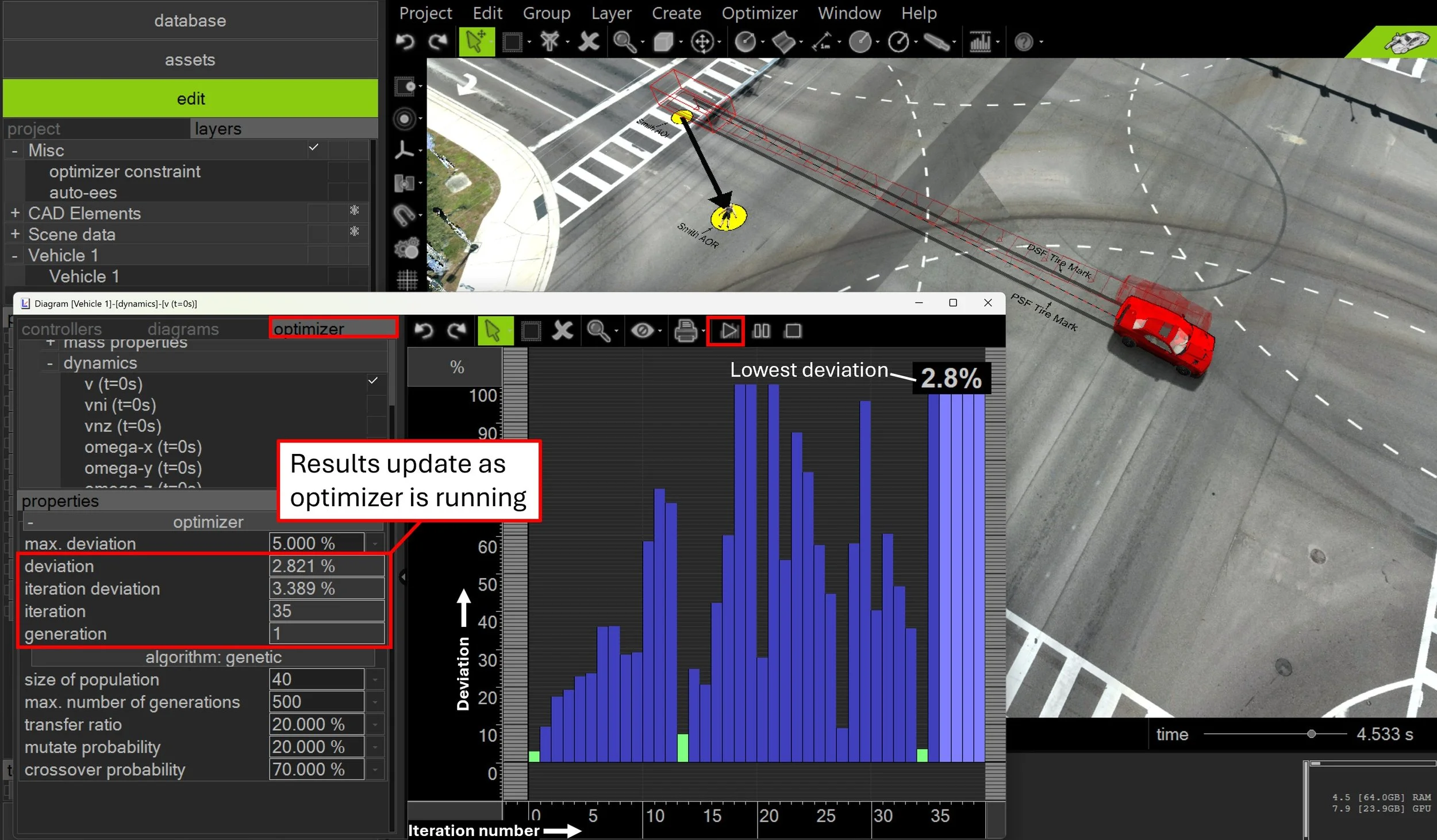Click the printer icon in diagram toolbar
This screenshot has height=840, width=1437.
click(685, 331)
